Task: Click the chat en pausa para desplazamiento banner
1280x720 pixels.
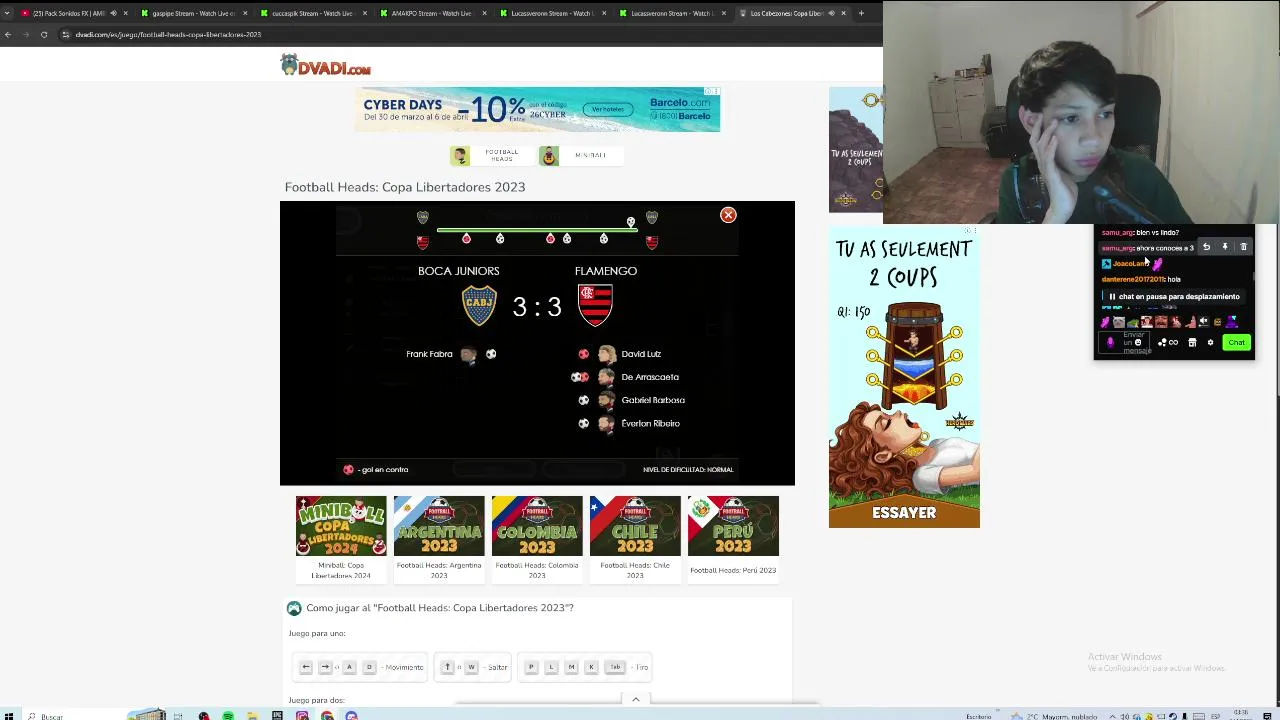Action: coord(1174,296)
